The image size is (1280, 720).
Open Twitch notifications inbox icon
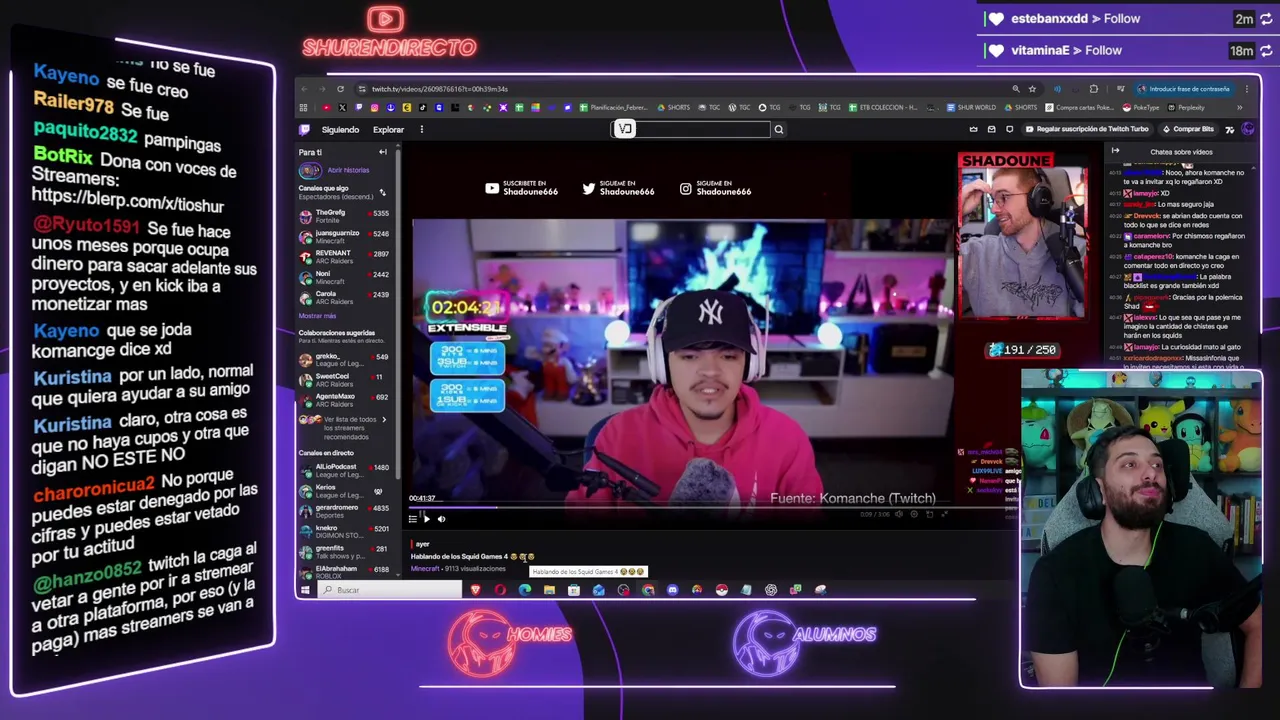coord(992,129)
